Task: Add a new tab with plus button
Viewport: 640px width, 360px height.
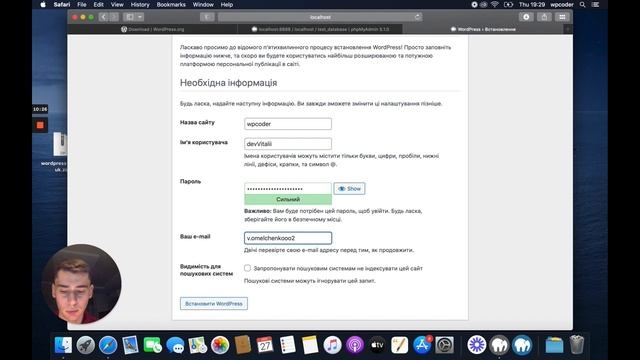Action: (x=568, y=29)
